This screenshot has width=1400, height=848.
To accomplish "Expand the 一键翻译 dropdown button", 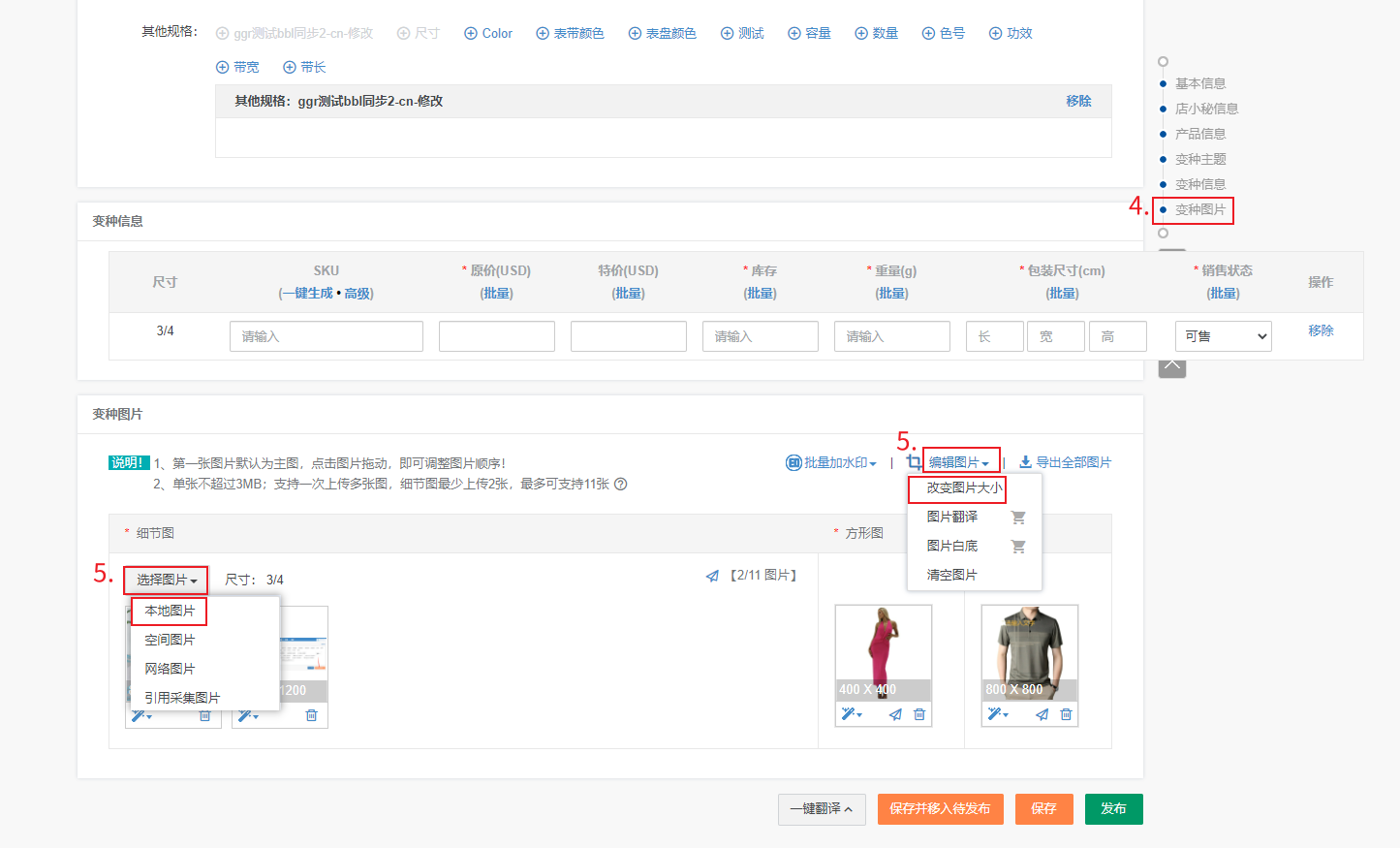I will tap(821, 809).
